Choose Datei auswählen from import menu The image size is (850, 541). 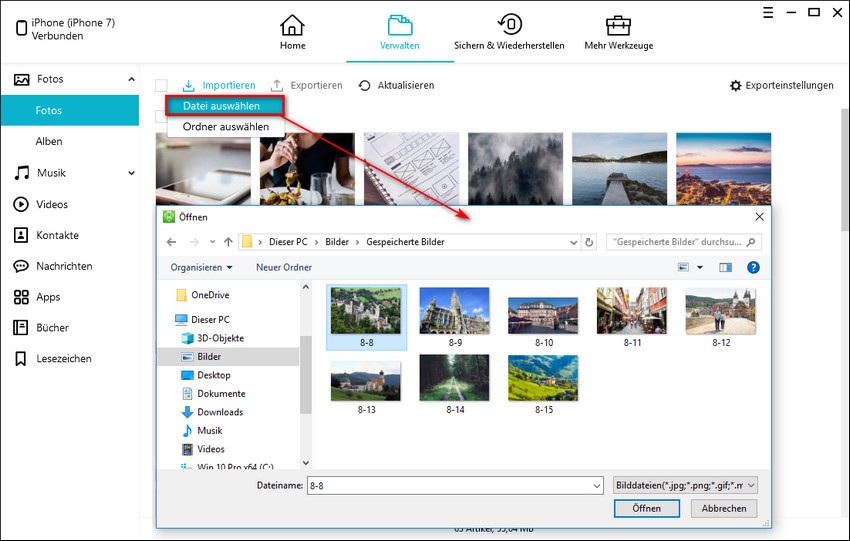tap(225, 106)
